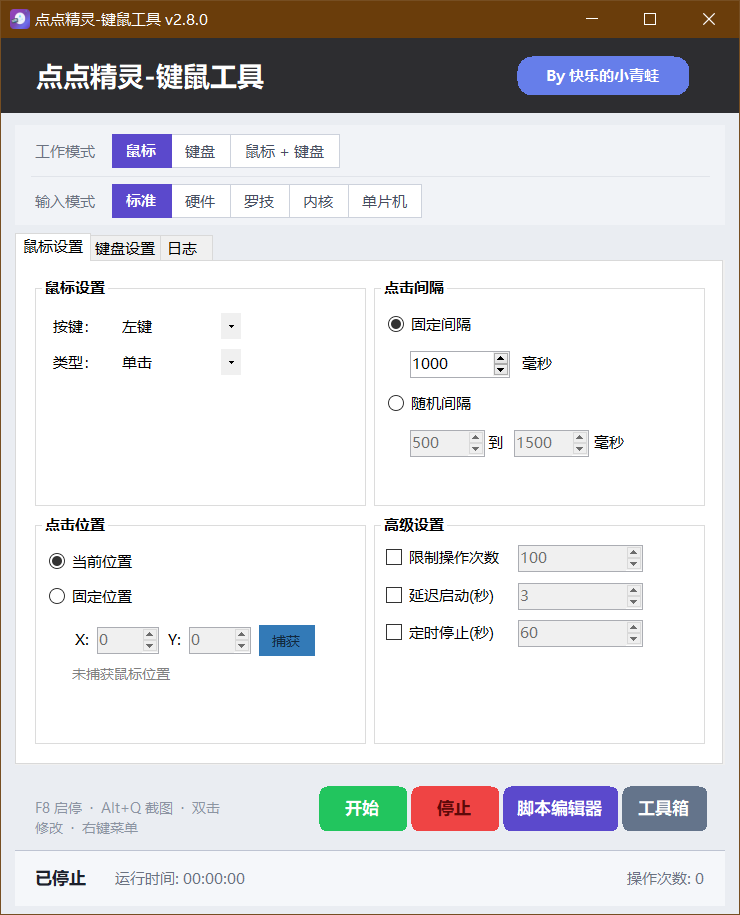Decrease random minimum 500 value
Image resolution: width=740 pixels, height=915 pixels.
(476, 449)
